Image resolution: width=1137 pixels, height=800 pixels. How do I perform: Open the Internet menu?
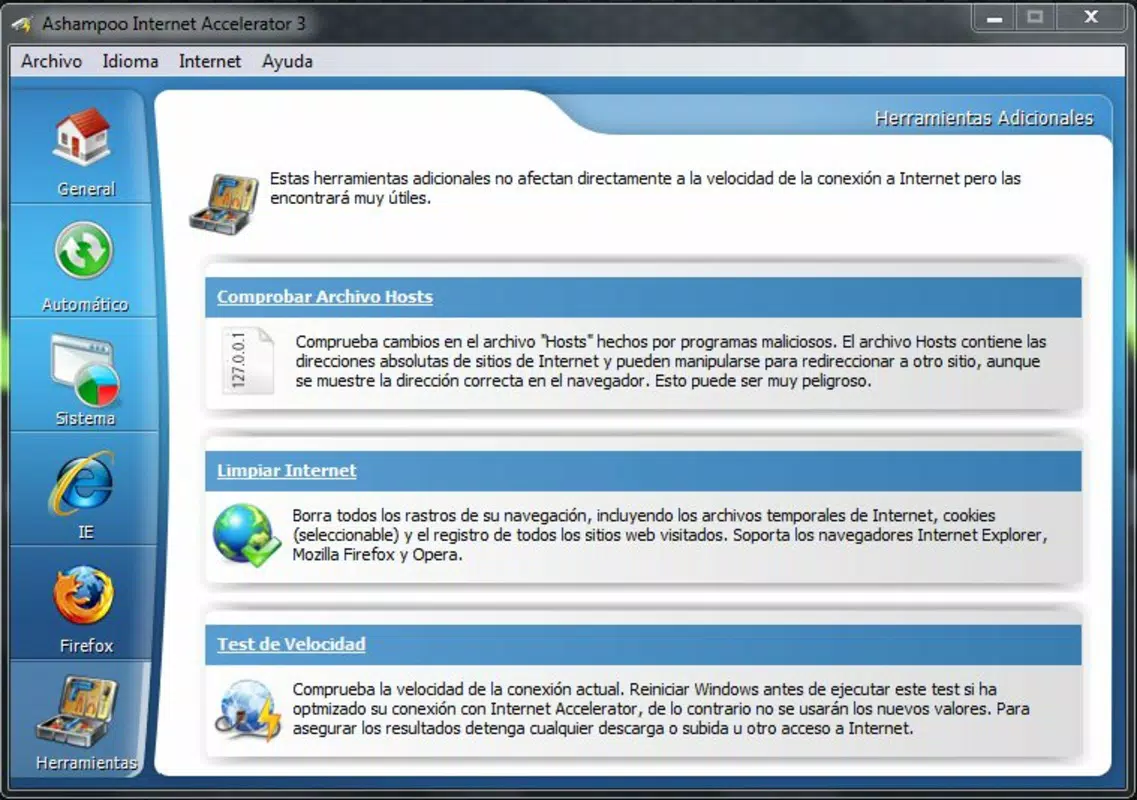click(x=210, y=62)
